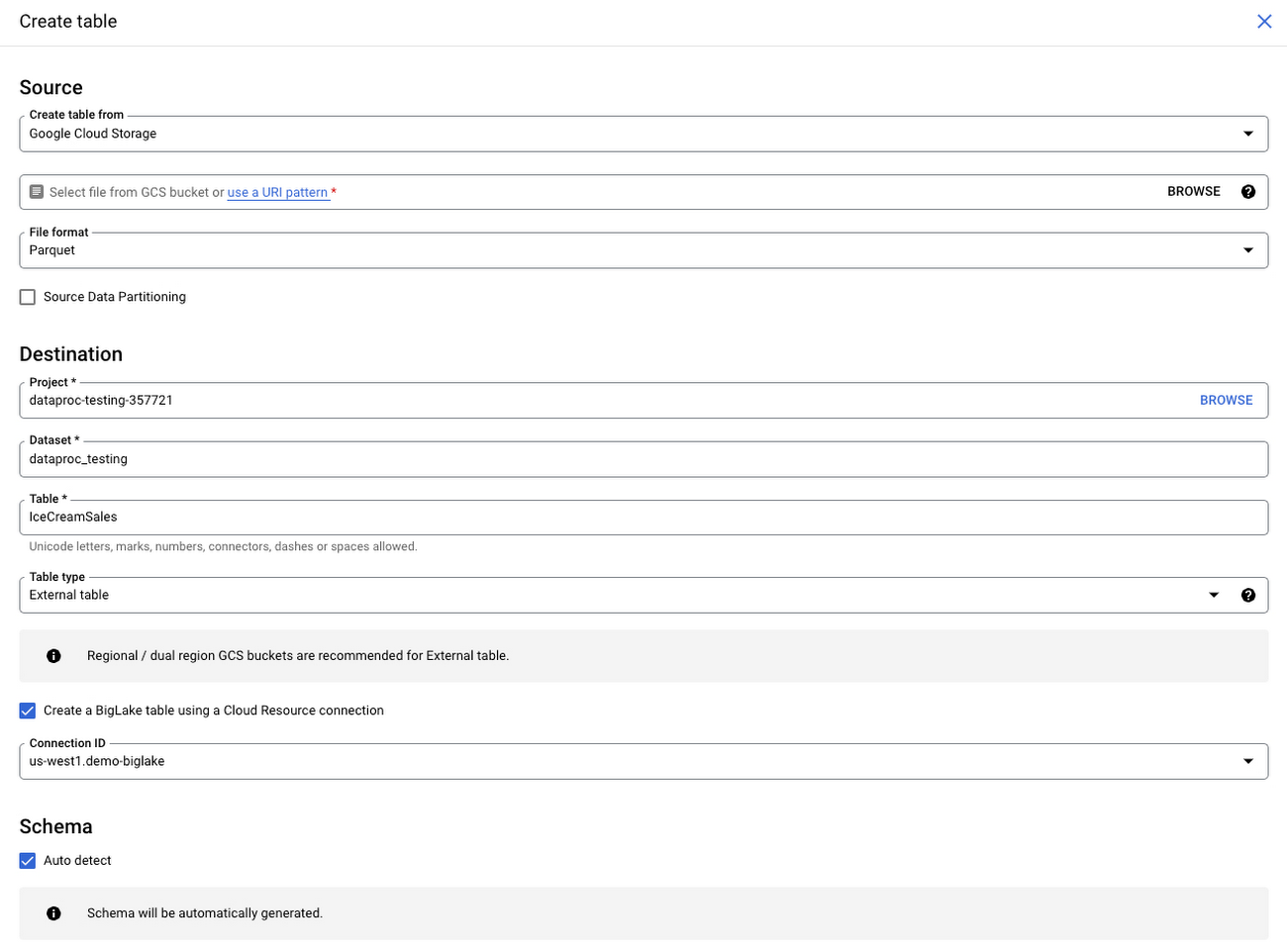Click 'Create a BigLake table using a Cloud Resource connection' text

[214, 711]
